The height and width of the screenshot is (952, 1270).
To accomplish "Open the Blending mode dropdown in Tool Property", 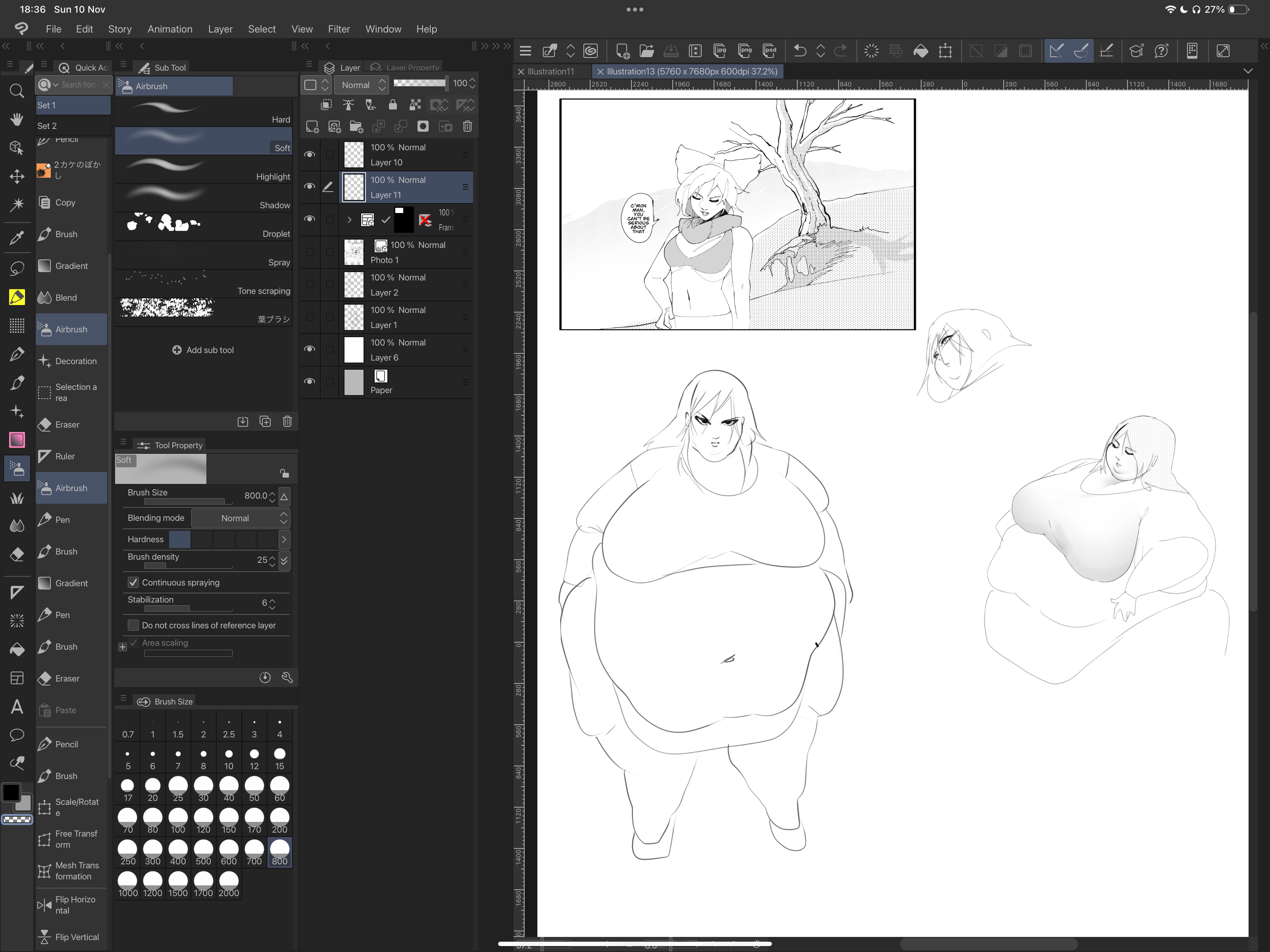I will pyautogui.click(x=241, y=518).
